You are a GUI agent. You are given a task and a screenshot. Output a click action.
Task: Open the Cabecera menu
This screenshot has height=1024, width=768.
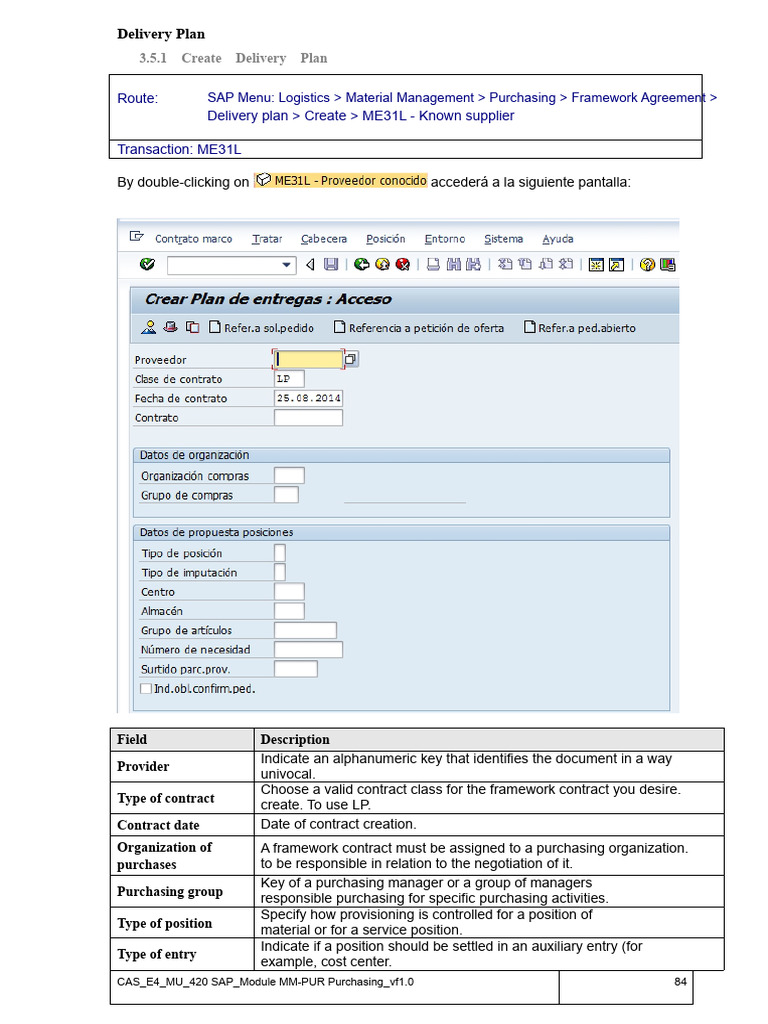coord(324,239)
